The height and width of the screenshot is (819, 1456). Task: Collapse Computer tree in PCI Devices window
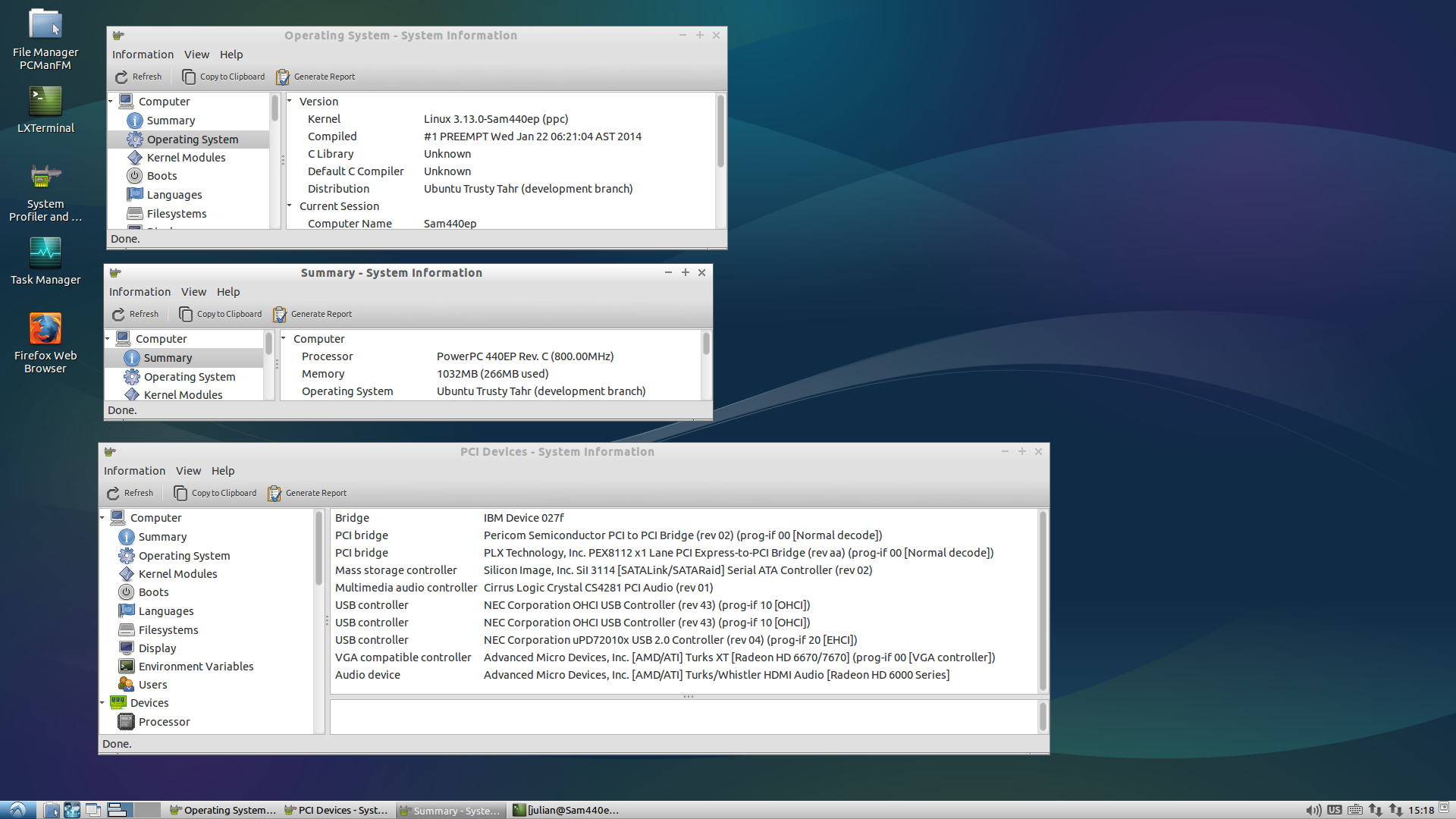(102, 518)
